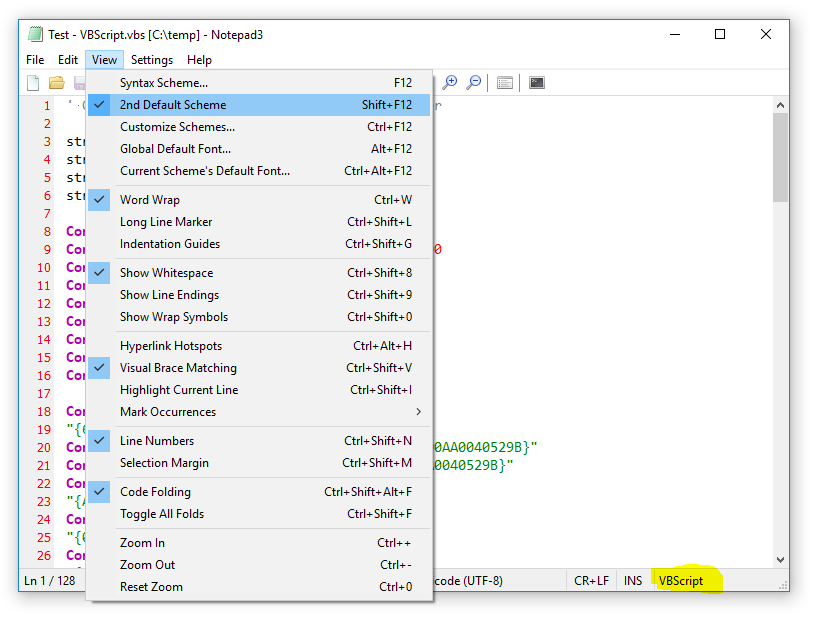Click the magnifier minus toolbar icon
Image resolution: width=815 pixels, height=618 pixels.
tap(474, 83)
